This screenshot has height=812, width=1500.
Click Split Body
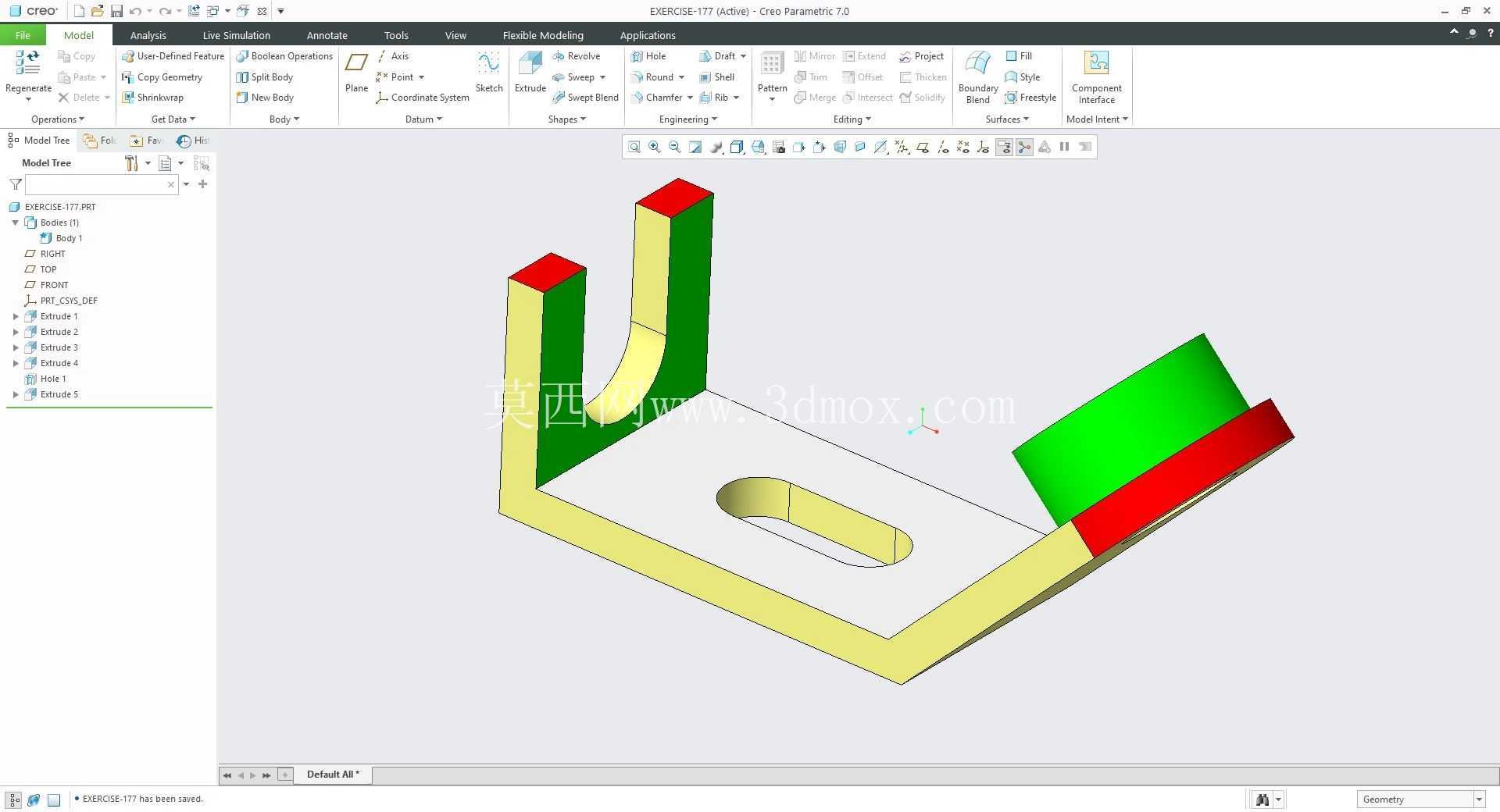coord(265,77)
